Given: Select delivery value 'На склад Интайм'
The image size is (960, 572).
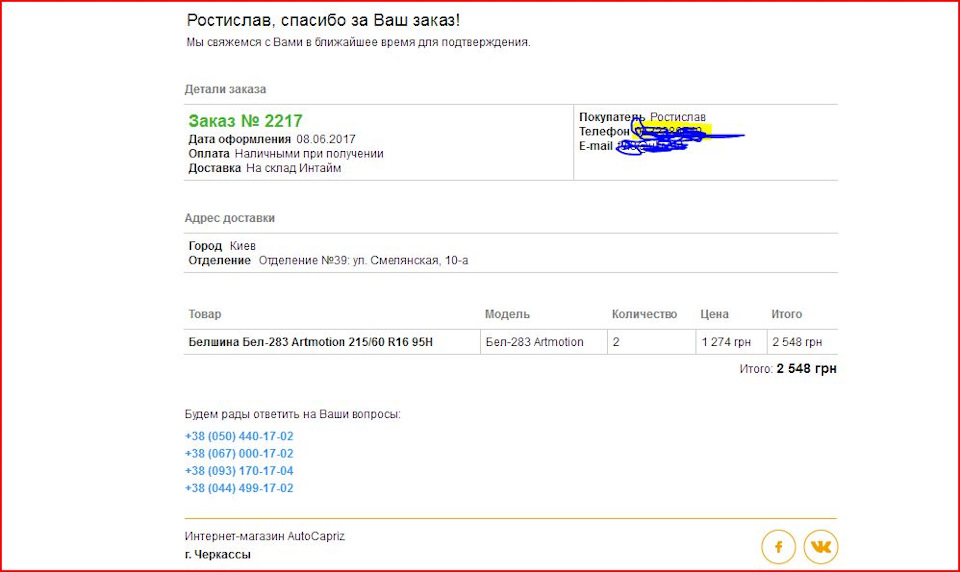Looking at the screenshot, I should 294,168.
